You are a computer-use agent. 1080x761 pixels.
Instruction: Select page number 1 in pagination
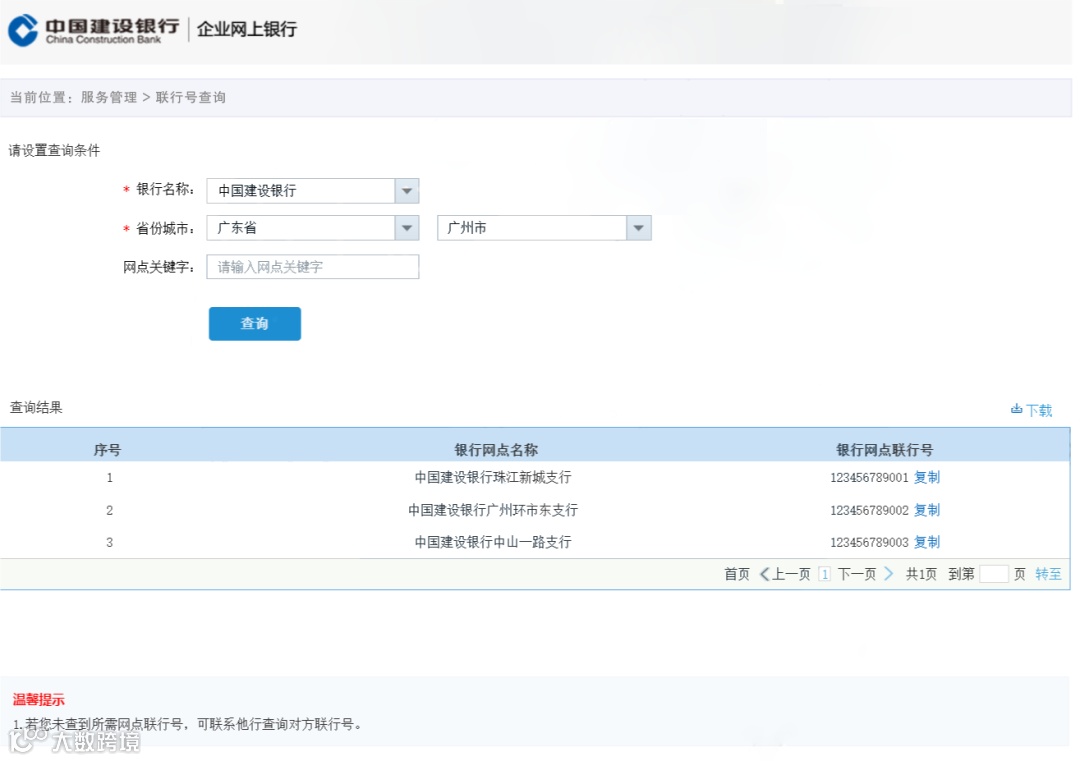[x=824, y=574]
